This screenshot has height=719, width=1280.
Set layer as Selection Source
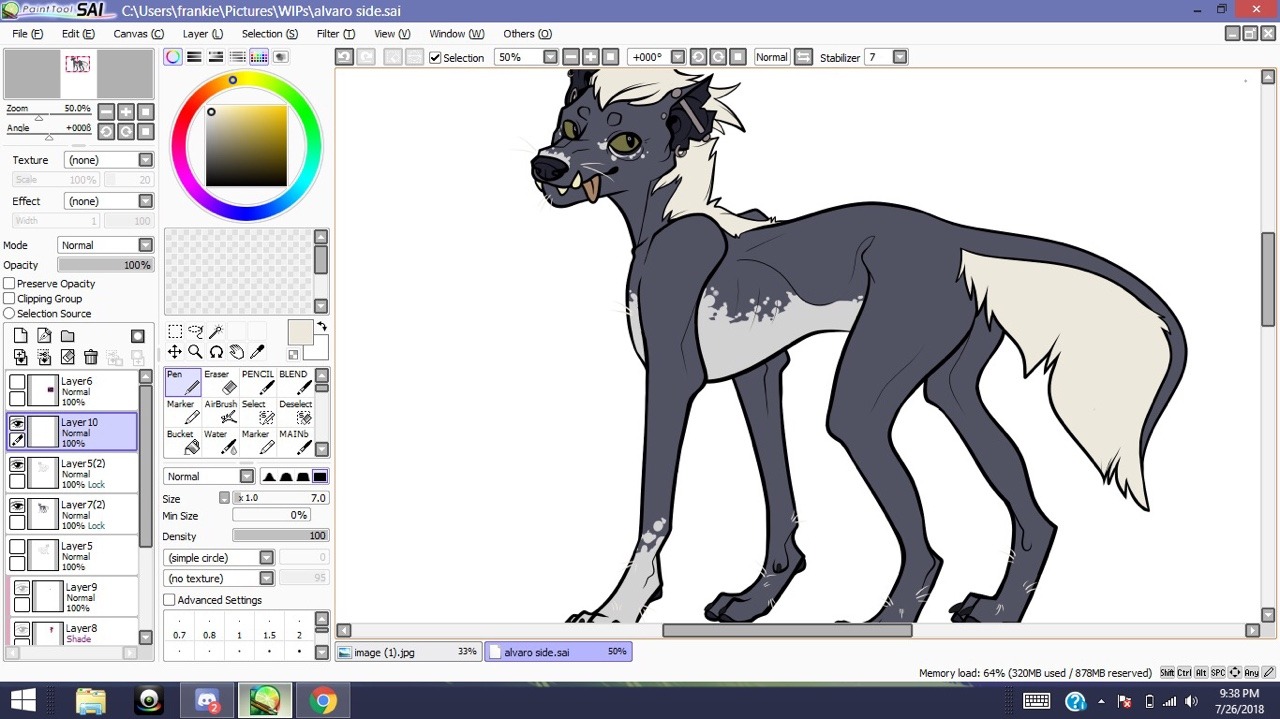(10, 313)
